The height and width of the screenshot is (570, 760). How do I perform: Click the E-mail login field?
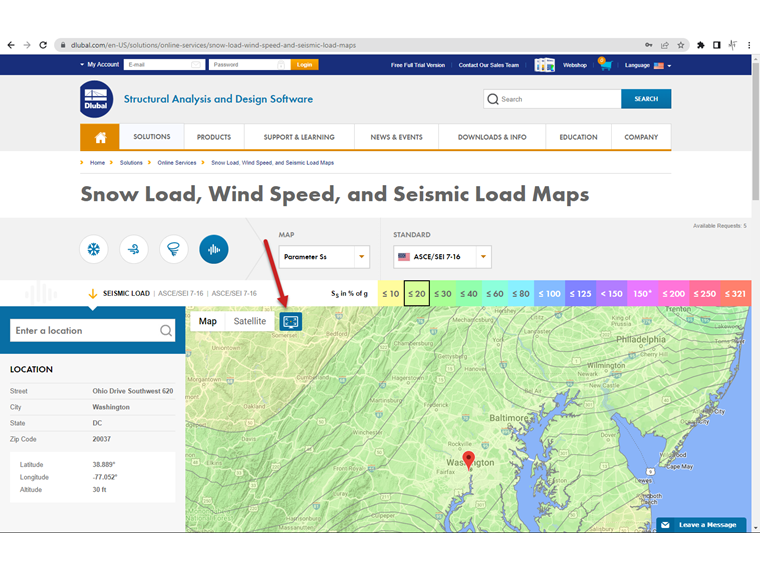tap(164, 64)
